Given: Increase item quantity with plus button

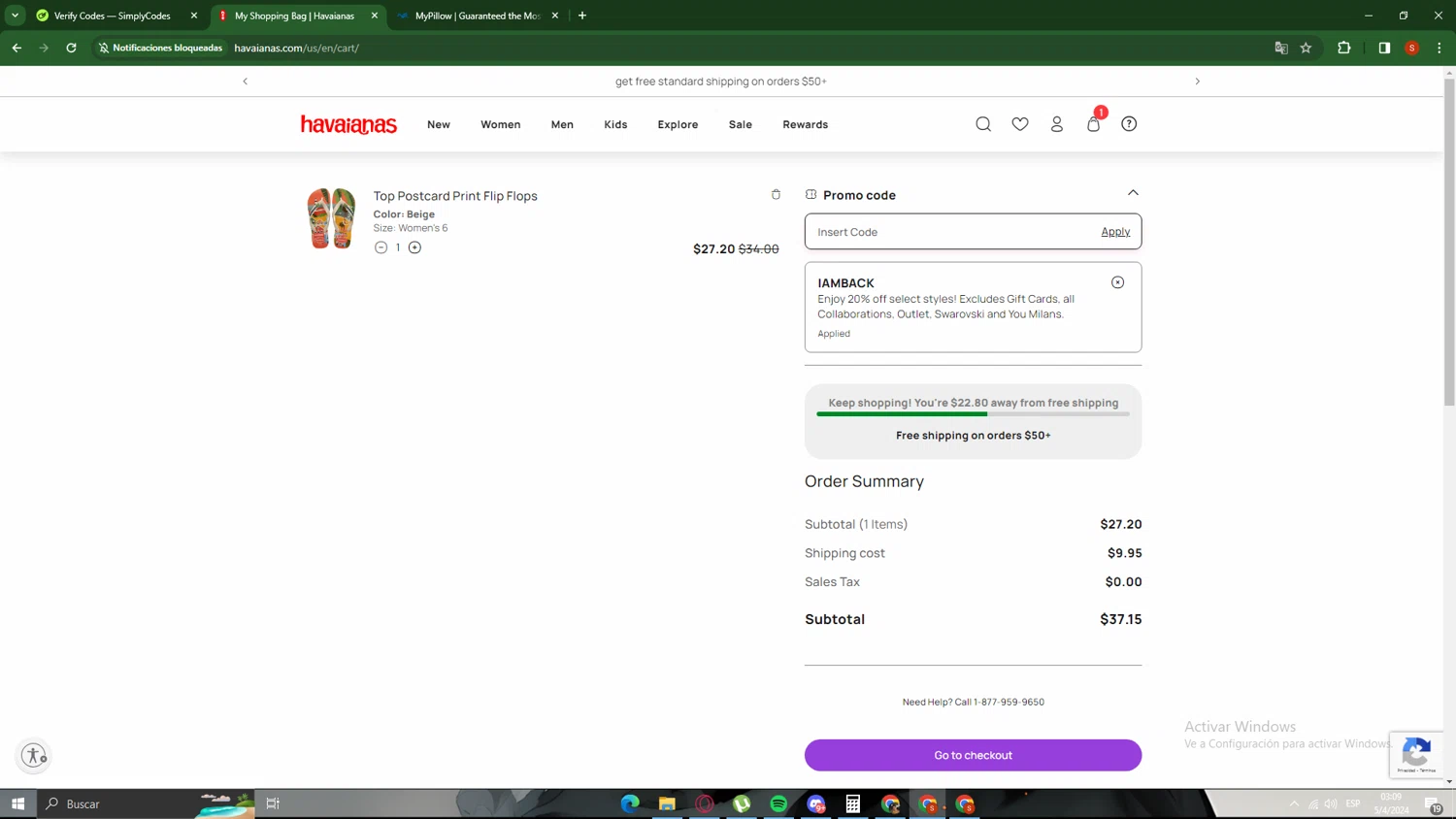Looking at the screenshot, I should pos(414,247).
